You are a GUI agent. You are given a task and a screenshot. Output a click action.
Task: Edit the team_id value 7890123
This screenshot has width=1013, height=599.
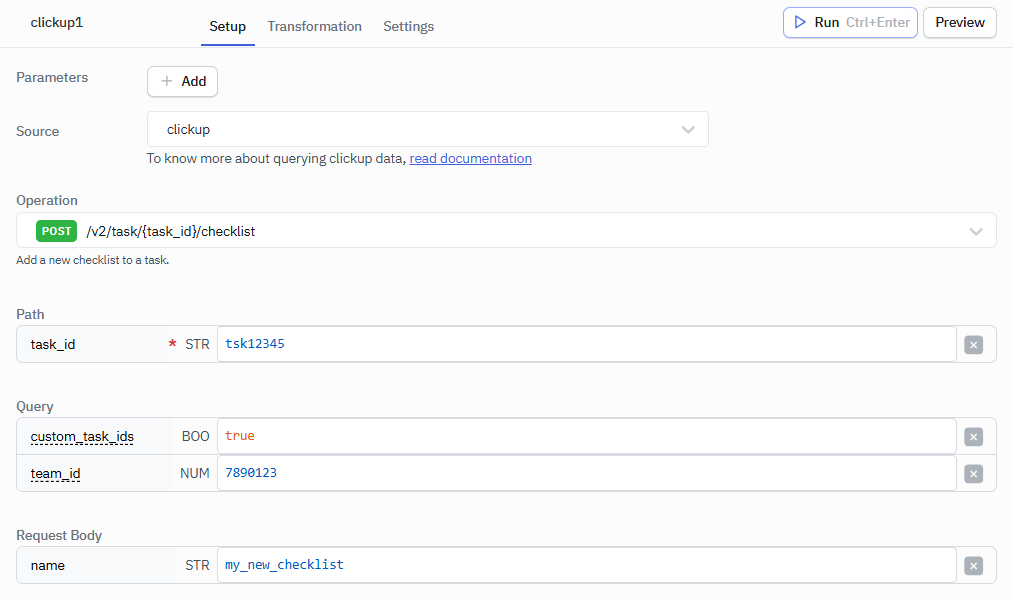click(x=587, y=473)
